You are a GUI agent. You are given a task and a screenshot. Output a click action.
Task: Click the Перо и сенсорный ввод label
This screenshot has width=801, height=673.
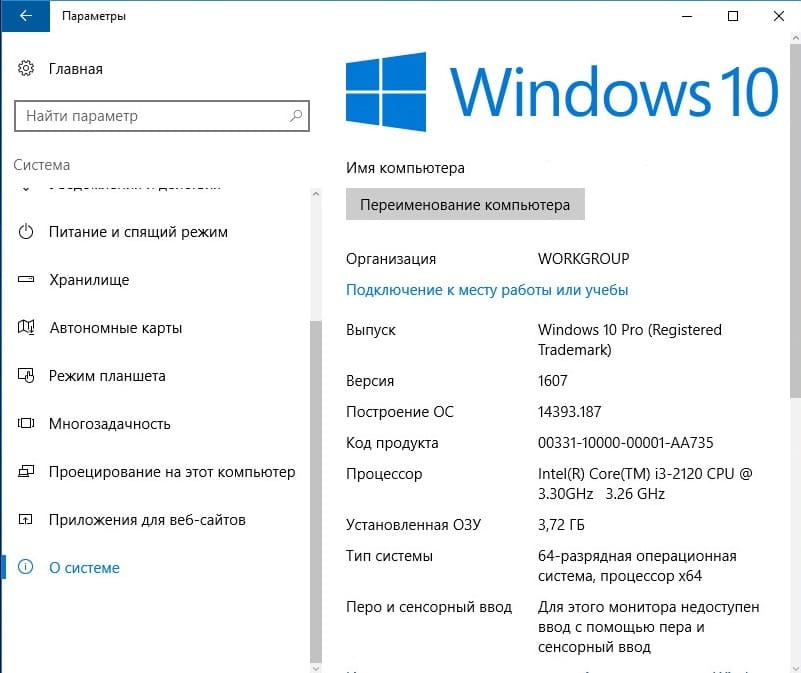429,607
